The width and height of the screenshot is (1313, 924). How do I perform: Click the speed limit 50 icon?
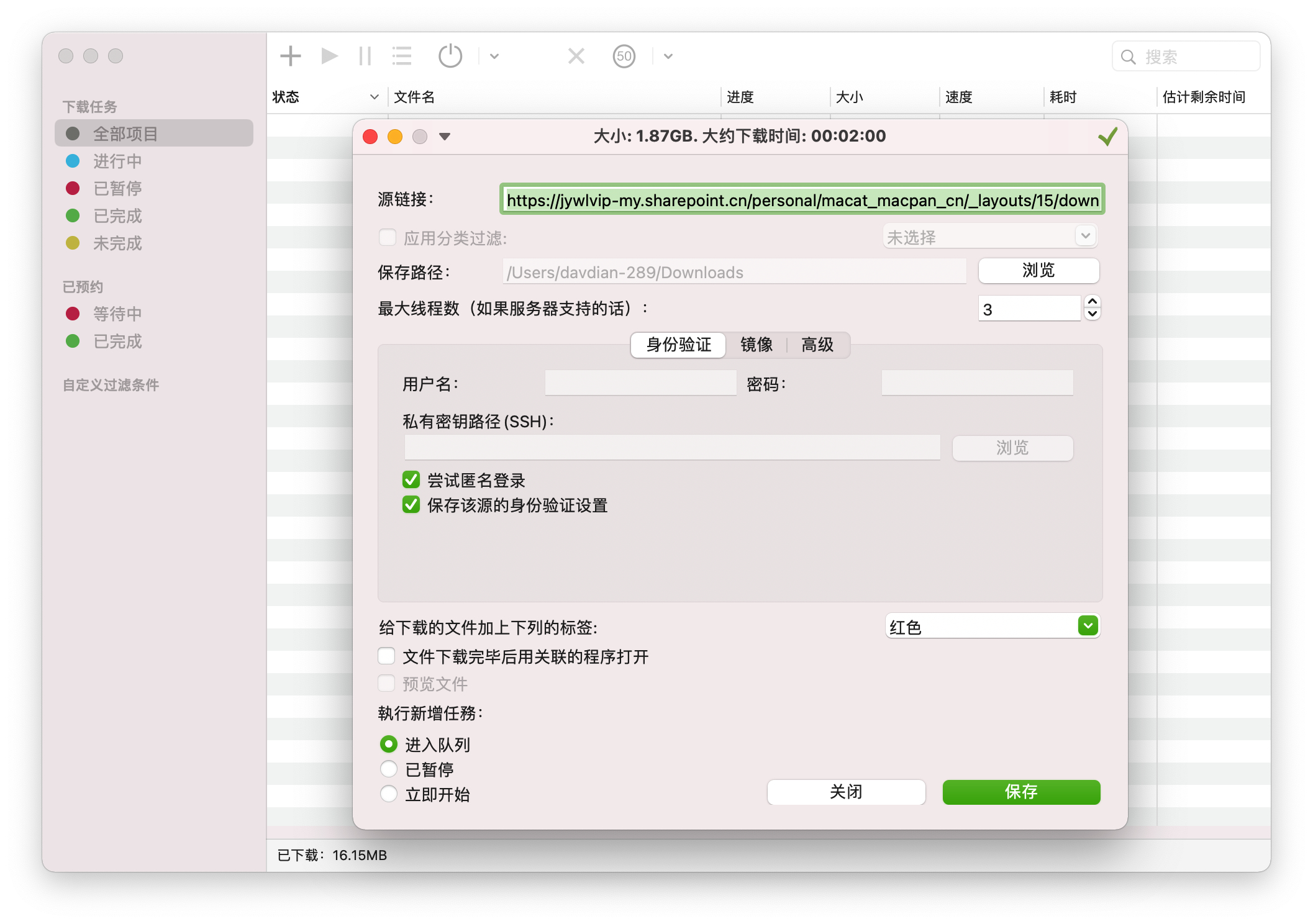coord(624,57)
